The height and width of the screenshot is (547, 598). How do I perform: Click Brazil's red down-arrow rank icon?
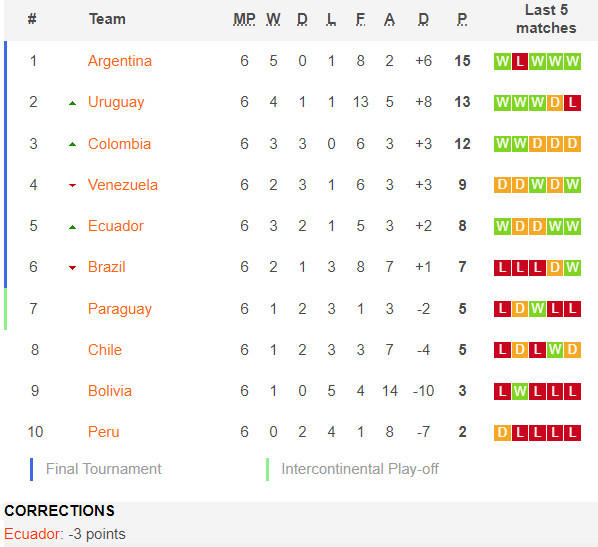coord(72,268)
